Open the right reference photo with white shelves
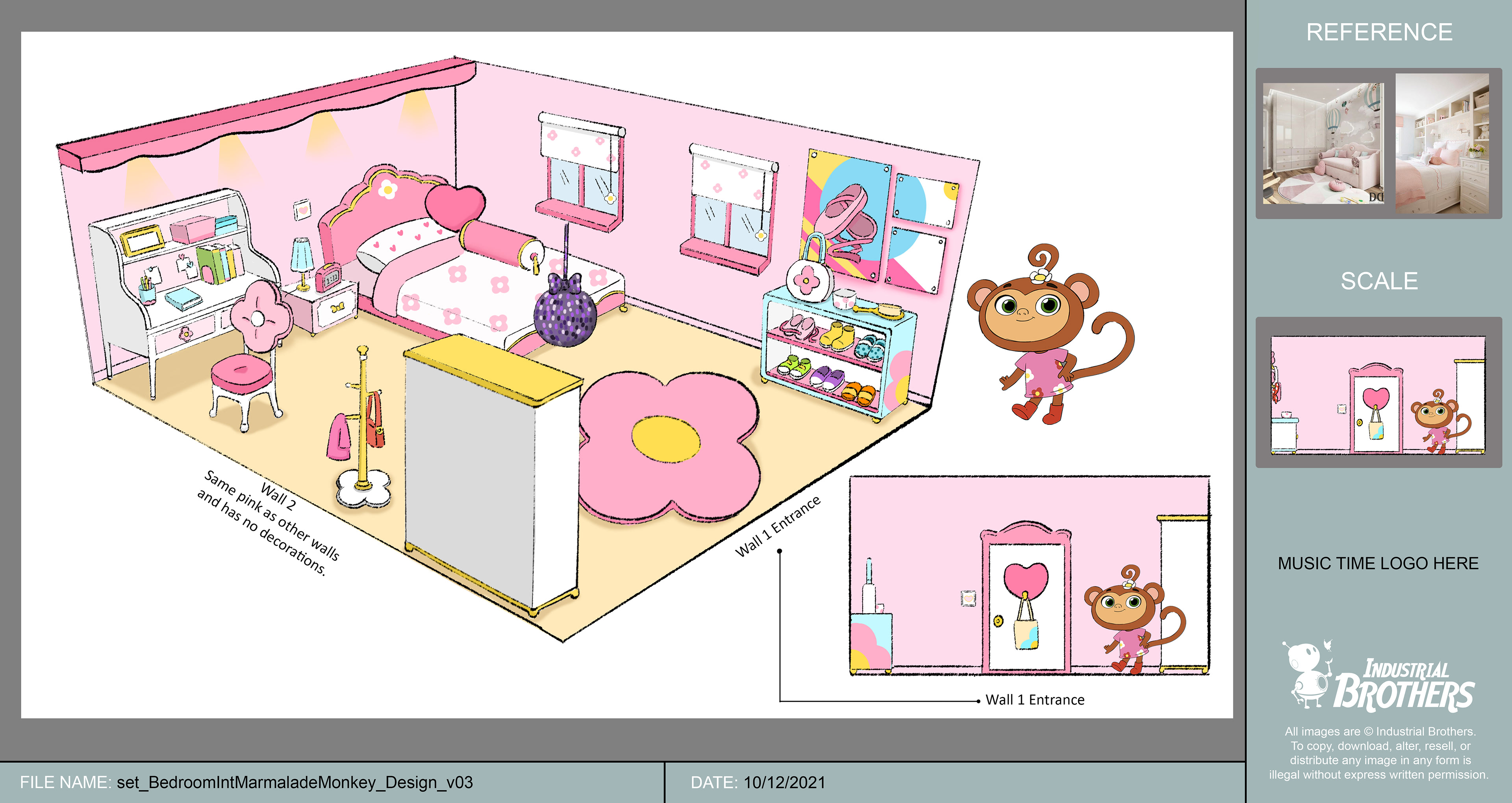The width and height of the screenshot is (1512, 803). pyautogui.click(x=1442, y=143)
